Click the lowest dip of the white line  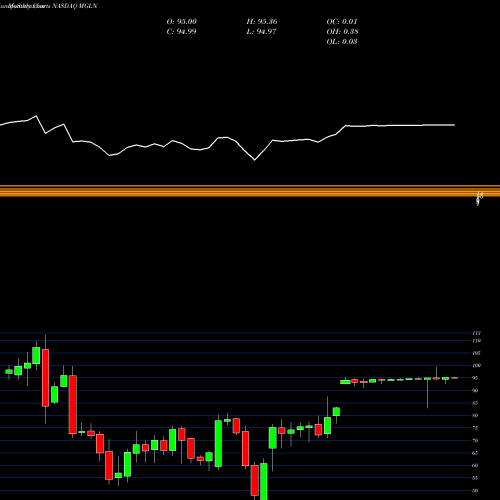(255, 160)
